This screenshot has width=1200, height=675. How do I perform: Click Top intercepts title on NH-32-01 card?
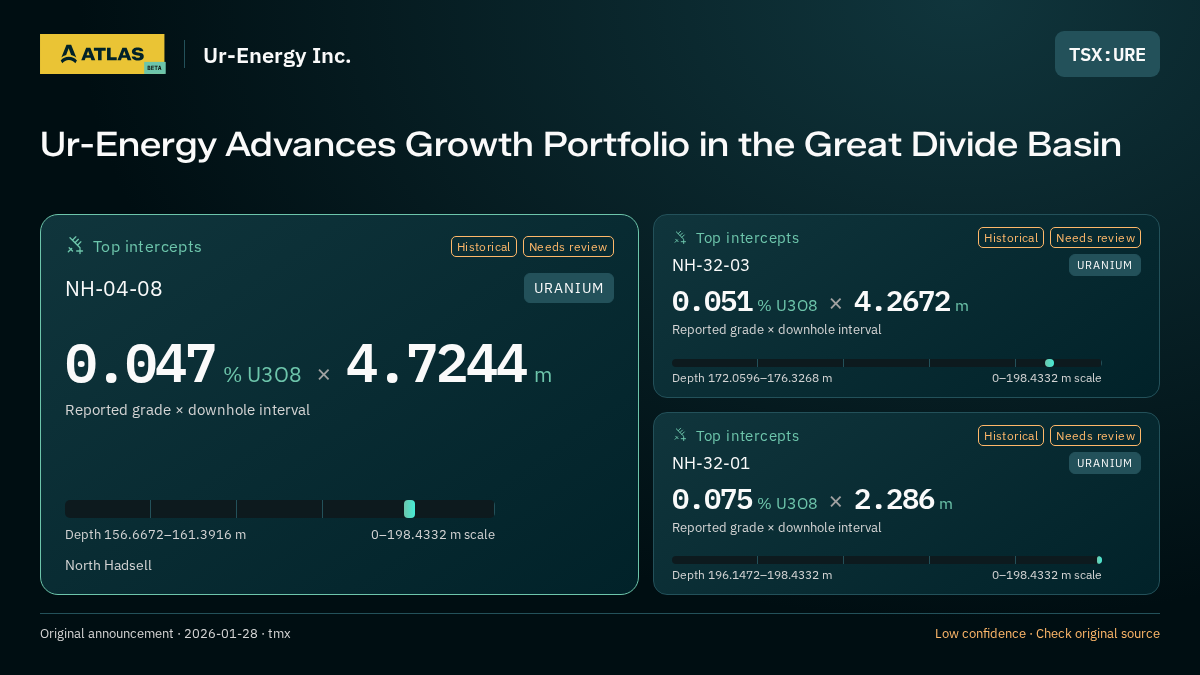pyautogui.click(x=747, y=436)
